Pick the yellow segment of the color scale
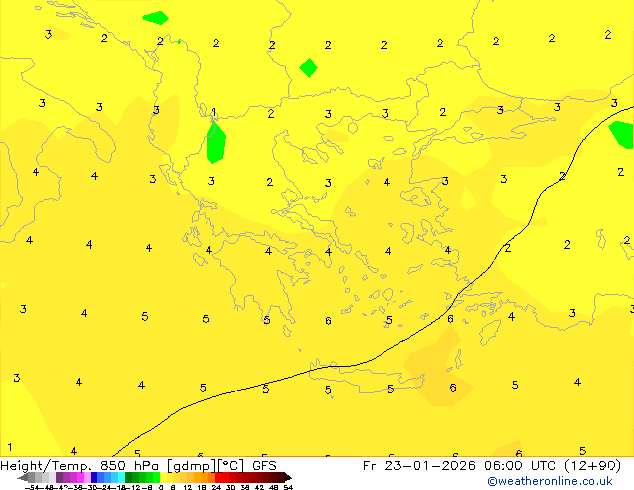634x490 pixels. (170, 478)
